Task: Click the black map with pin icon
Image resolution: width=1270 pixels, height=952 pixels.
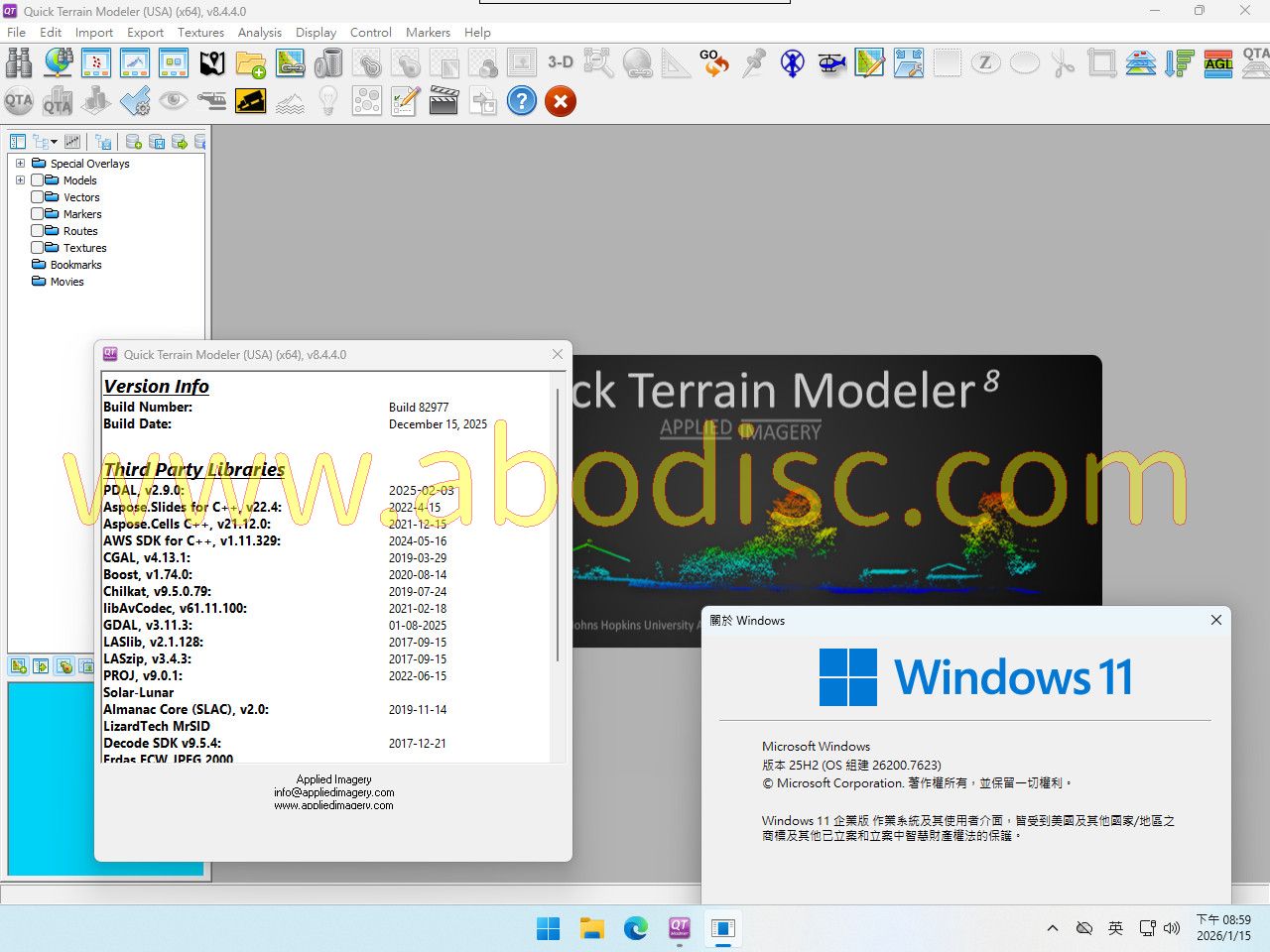Action: (212, 63)
